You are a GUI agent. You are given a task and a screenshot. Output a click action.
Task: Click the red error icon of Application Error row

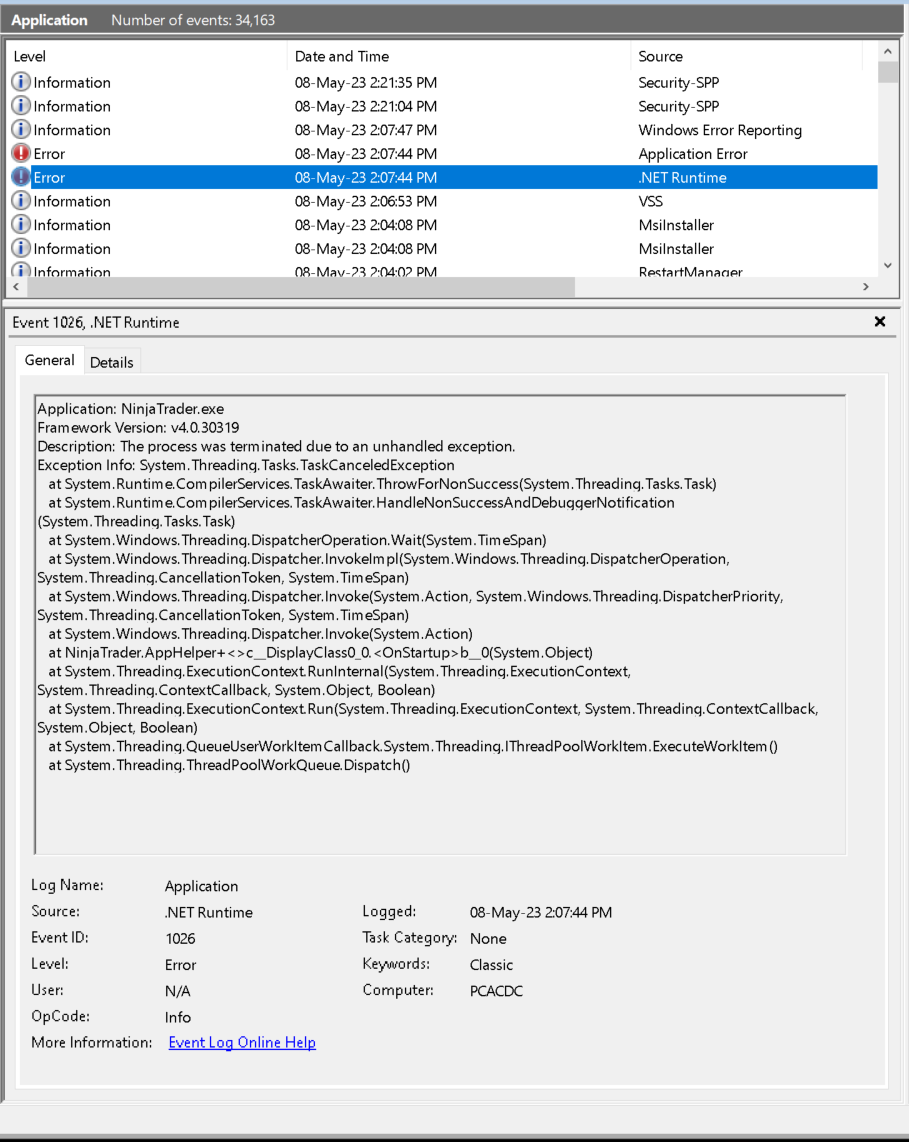point(21,154)
